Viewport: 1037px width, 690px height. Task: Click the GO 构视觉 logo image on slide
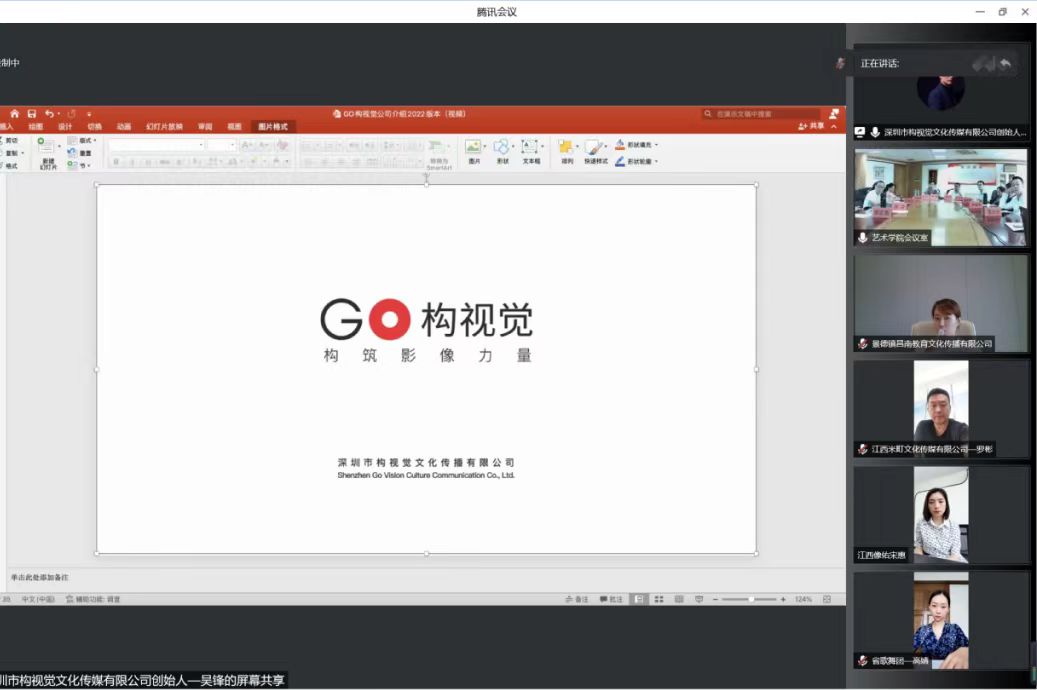click(x=427, y=329)
